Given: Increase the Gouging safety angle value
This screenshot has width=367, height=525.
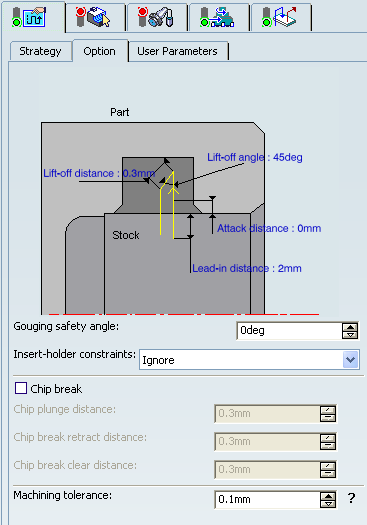Looking at the screenshot, I should pyautogui.click(x=350, y=327).
